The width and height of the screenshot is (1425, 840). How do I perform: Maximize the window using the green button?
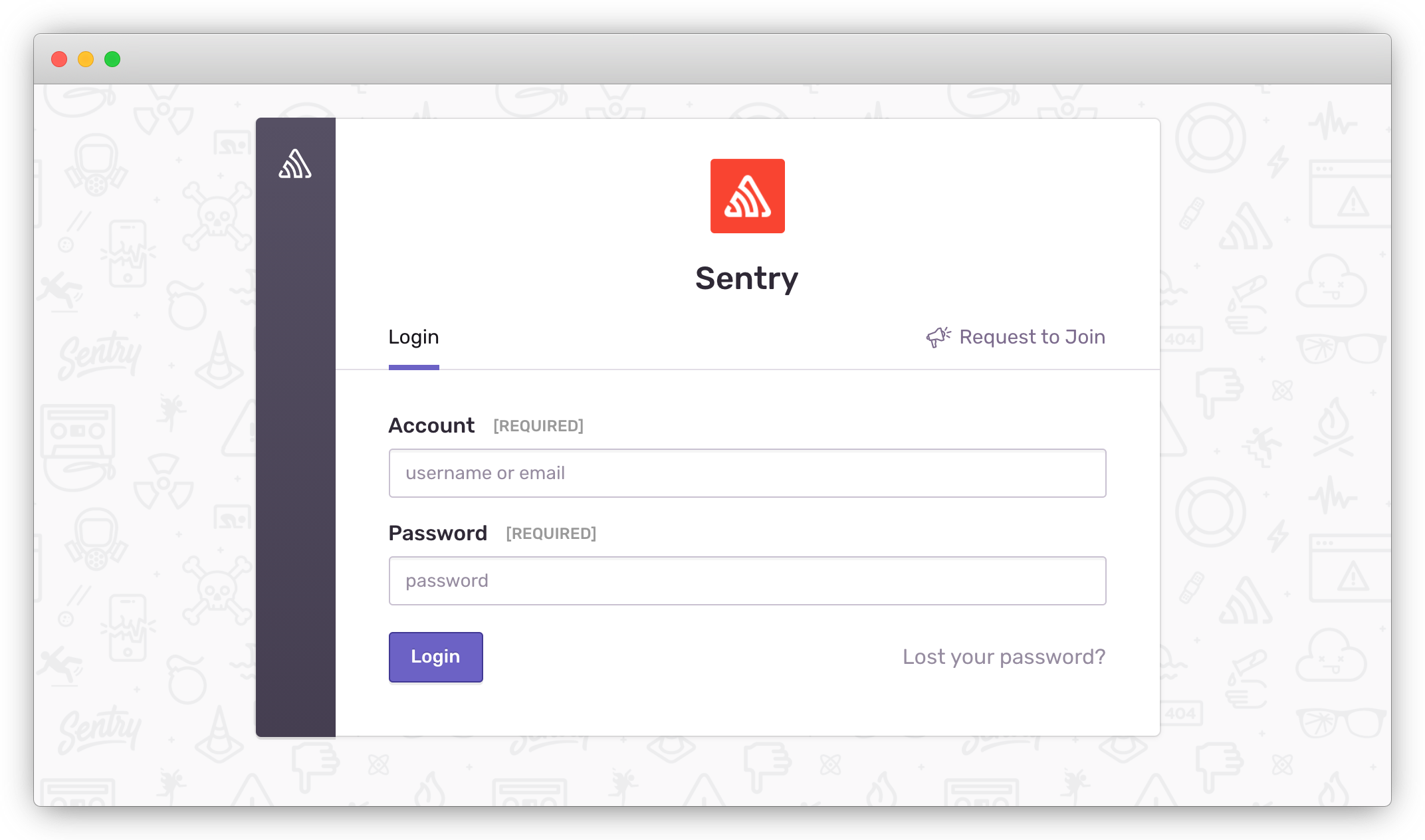click(x=112, y=59)
